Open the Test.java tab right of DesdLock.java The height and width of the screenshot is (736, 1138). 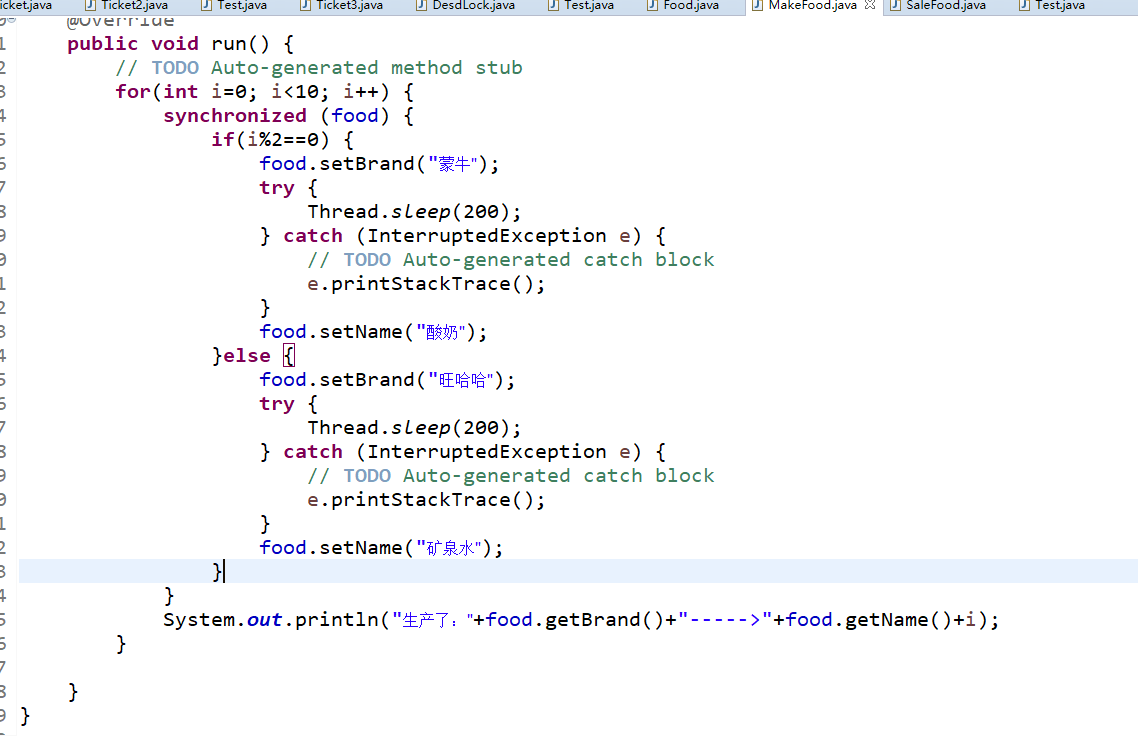click(x=581, y=5)
